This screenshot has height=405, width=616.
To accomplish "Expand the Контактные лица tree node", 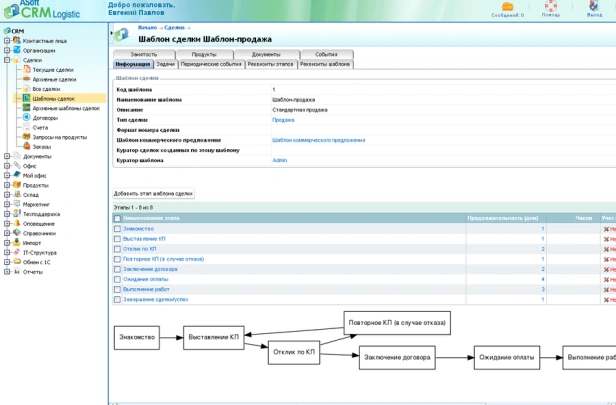I will [x=7, y=40].
